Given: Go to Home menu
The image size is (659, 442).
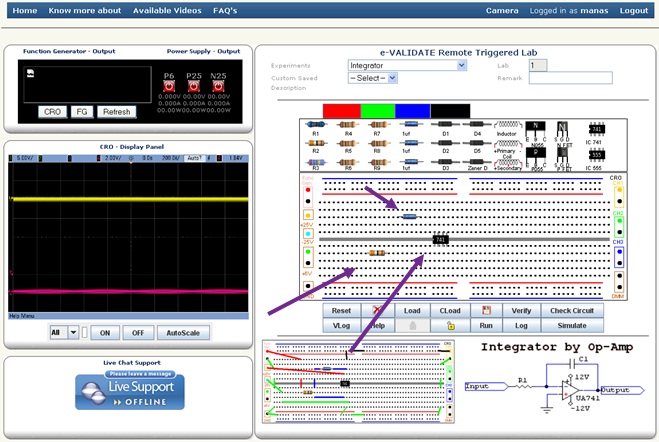Looking at the screenshot, I should [25, 11].
